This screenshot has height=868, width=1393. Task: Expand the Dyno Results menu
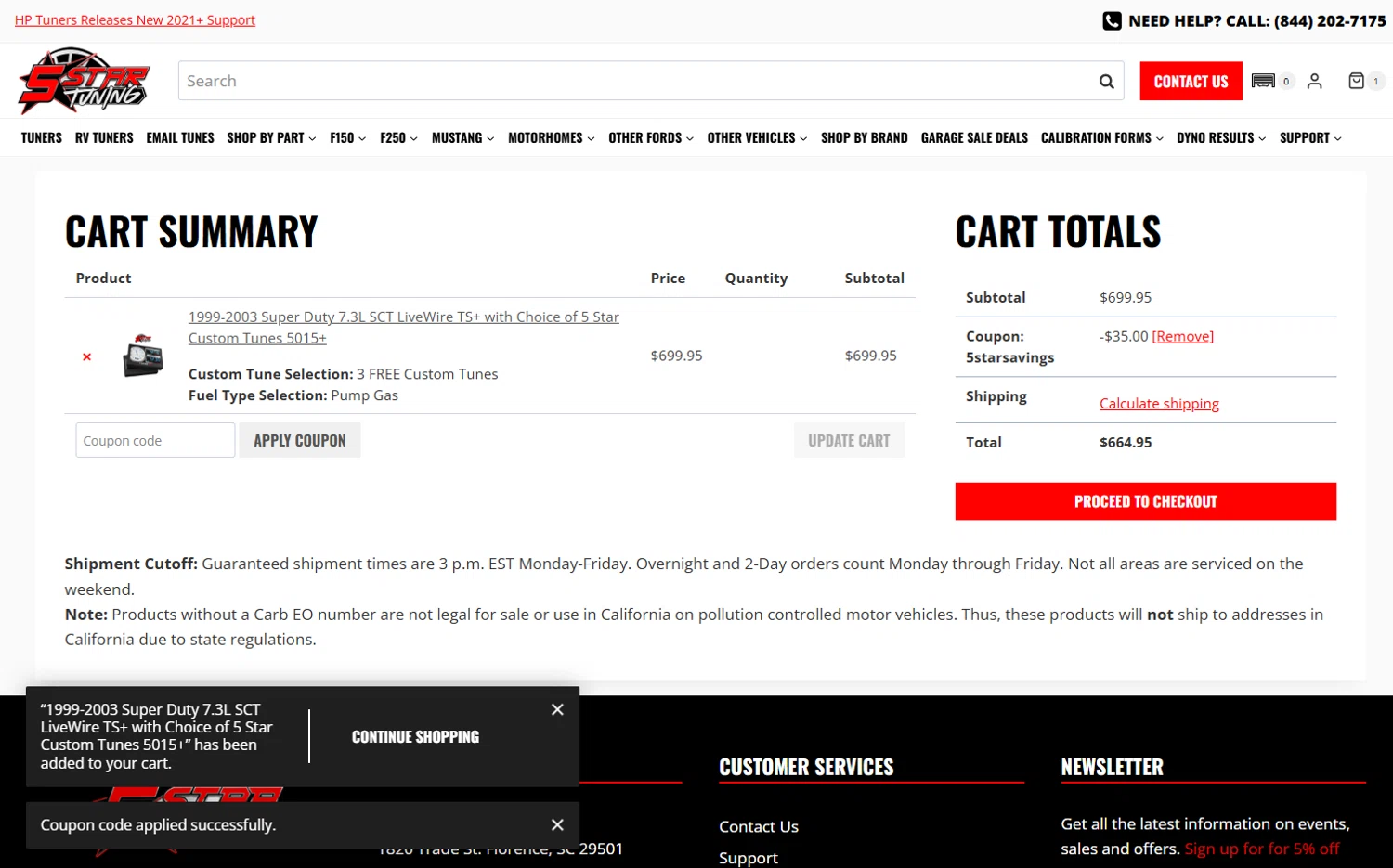1221,137
